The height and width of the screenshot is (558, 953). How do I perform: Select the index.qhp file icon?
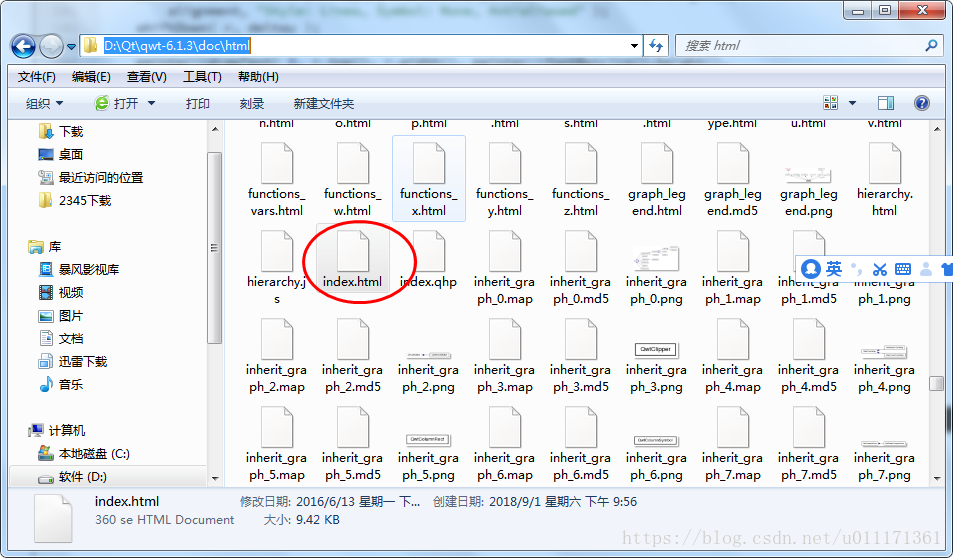tap(428, 251)
